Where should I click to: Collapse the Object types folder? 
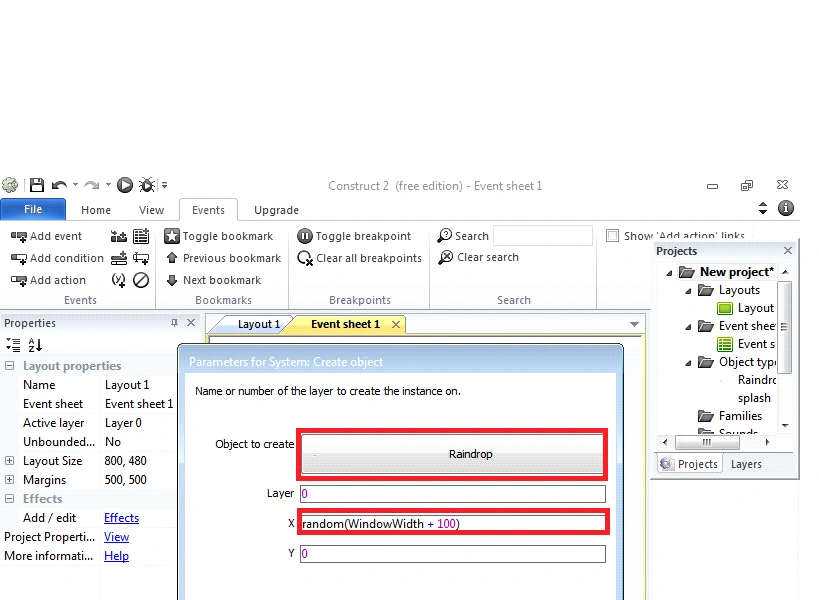pos(688,363)
